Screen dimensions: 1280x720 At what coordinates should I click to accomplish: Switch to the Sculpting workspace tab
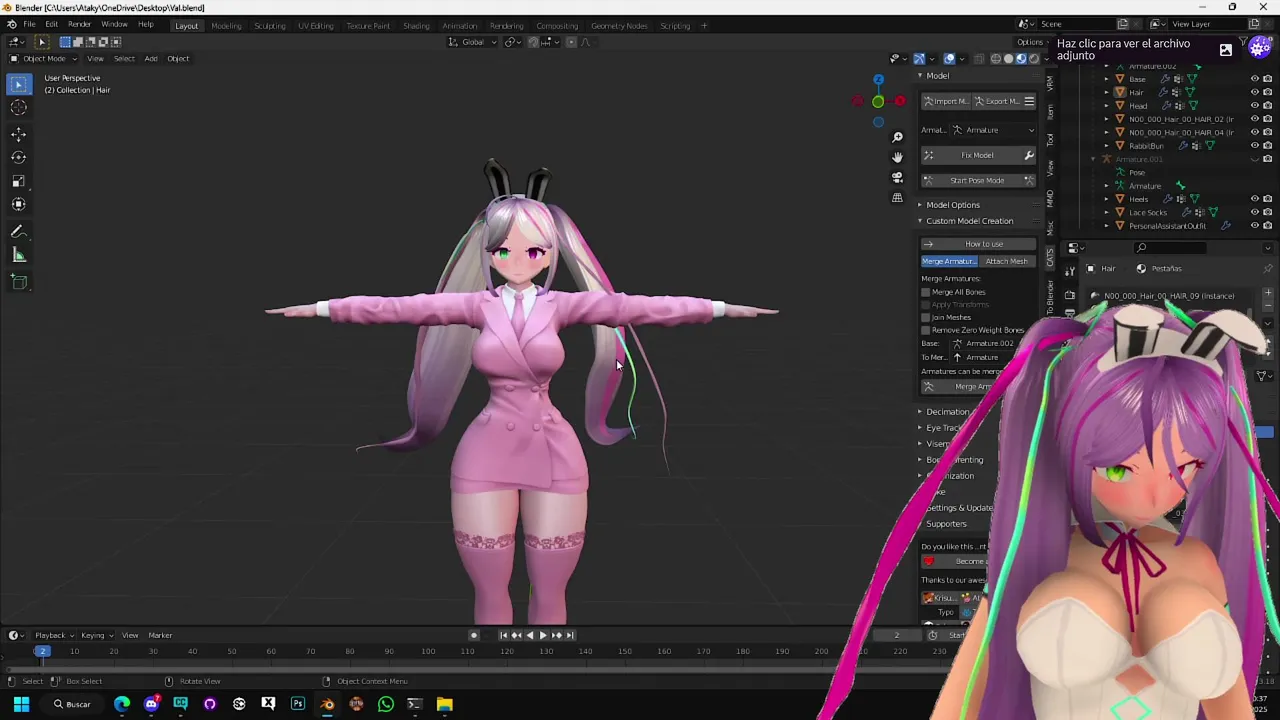click(x=269, y=25)
